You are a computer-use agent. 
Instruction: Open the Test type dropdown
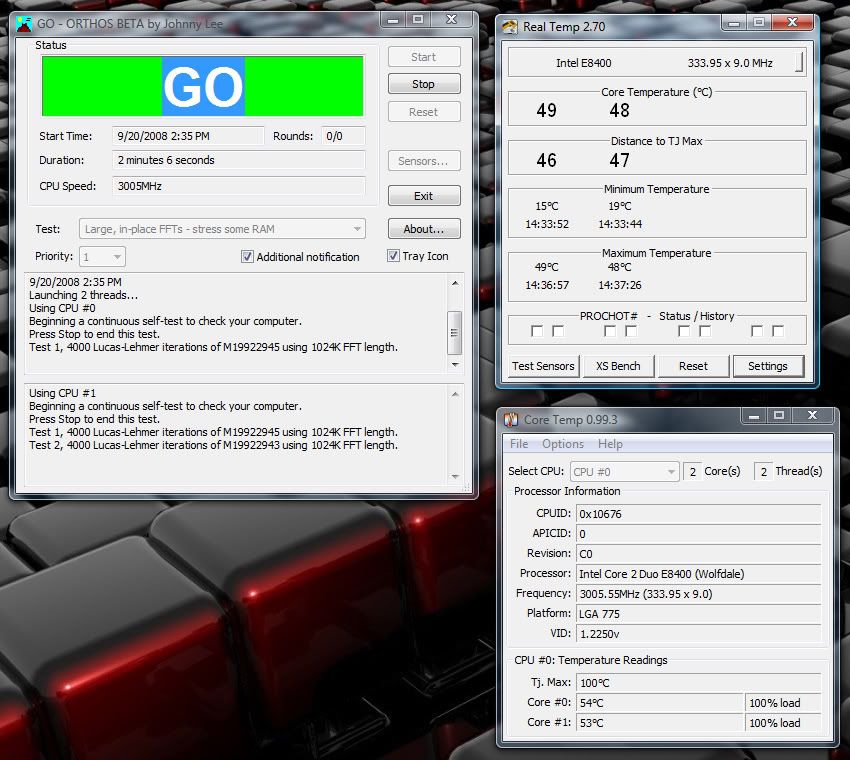pos(356,229)
